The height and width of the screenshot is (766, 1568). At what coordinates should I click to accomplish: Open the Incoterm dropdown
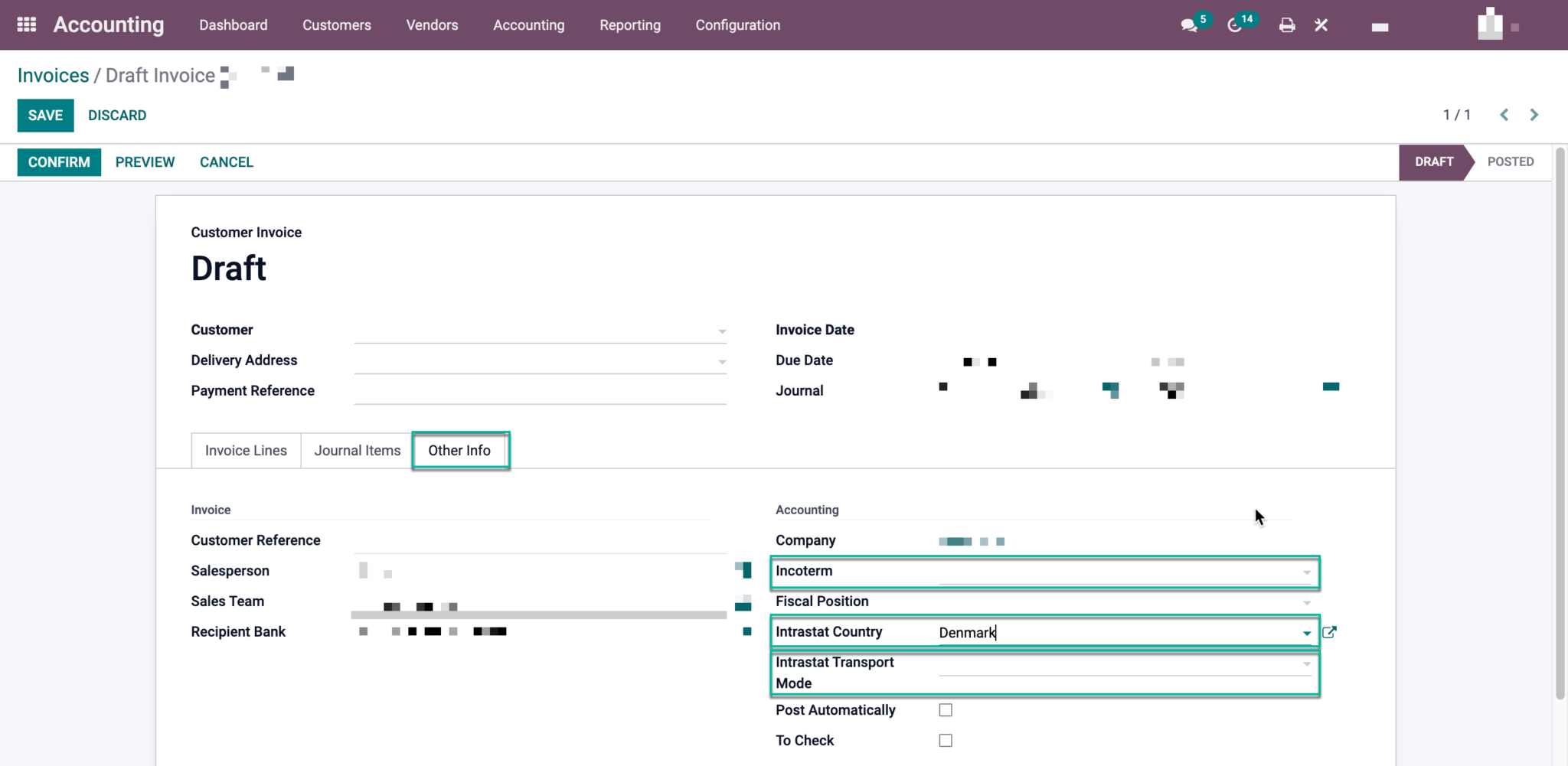(1307, 572)
